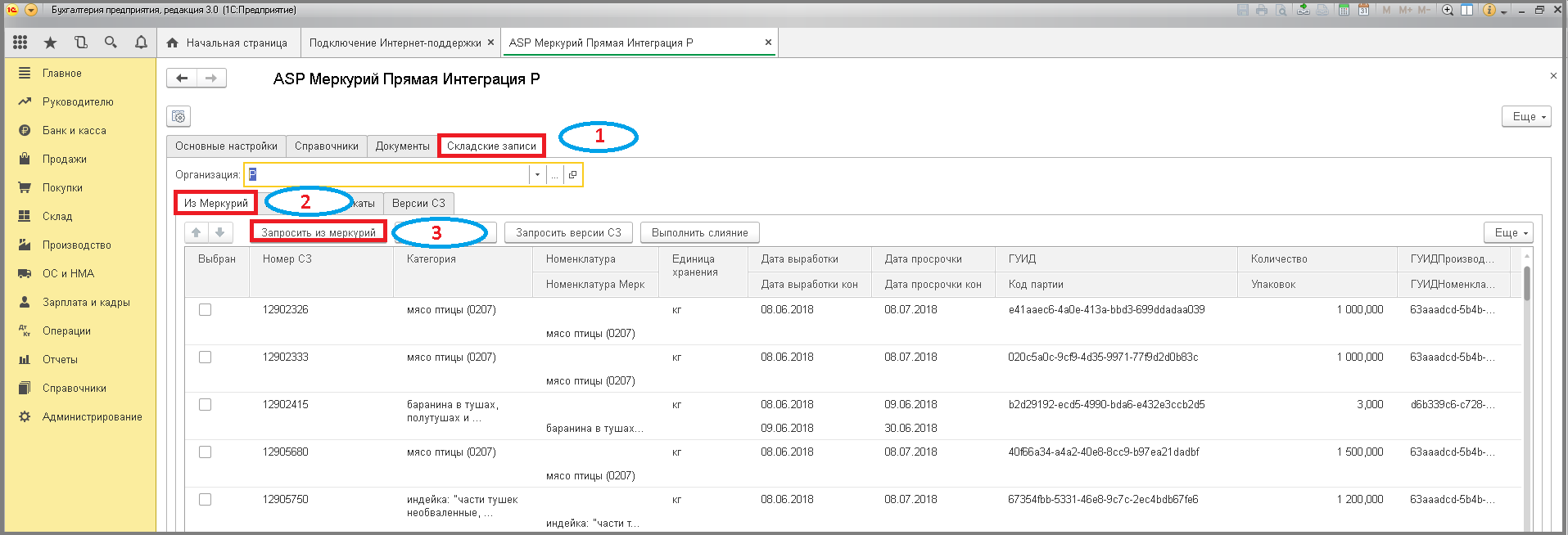Open the search magnifier icon

pyautogui.click(x=111, y=43)
